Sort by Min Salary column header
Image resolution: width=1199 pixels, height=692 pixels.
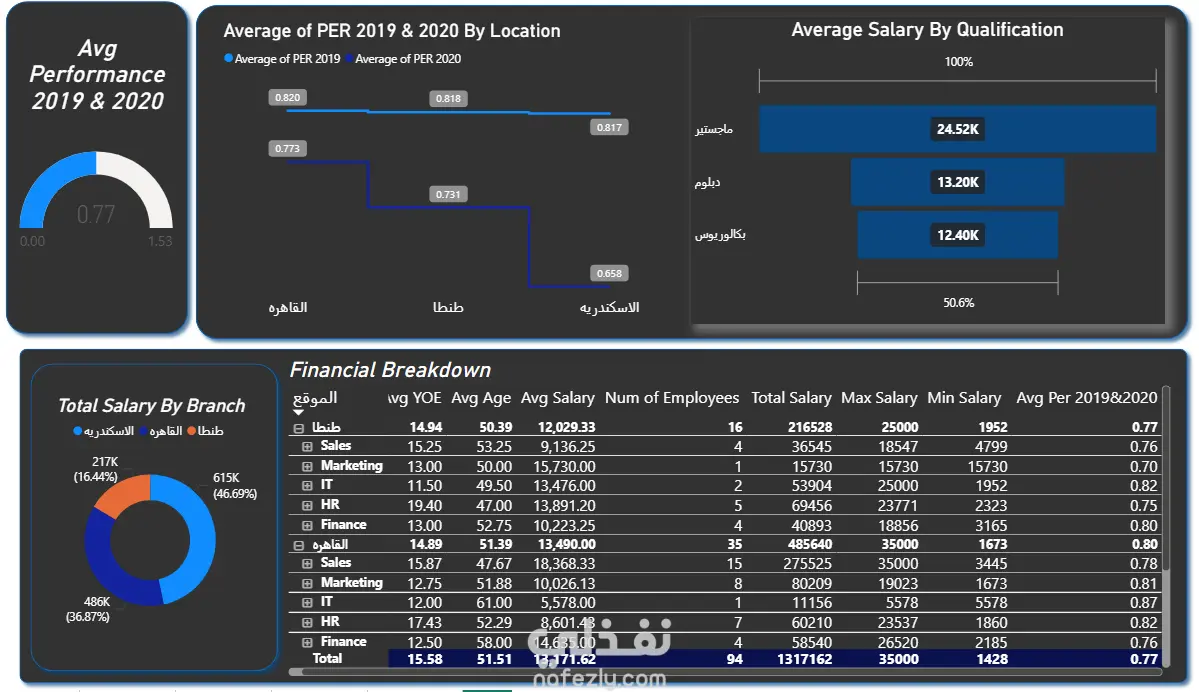click(964, 398)
